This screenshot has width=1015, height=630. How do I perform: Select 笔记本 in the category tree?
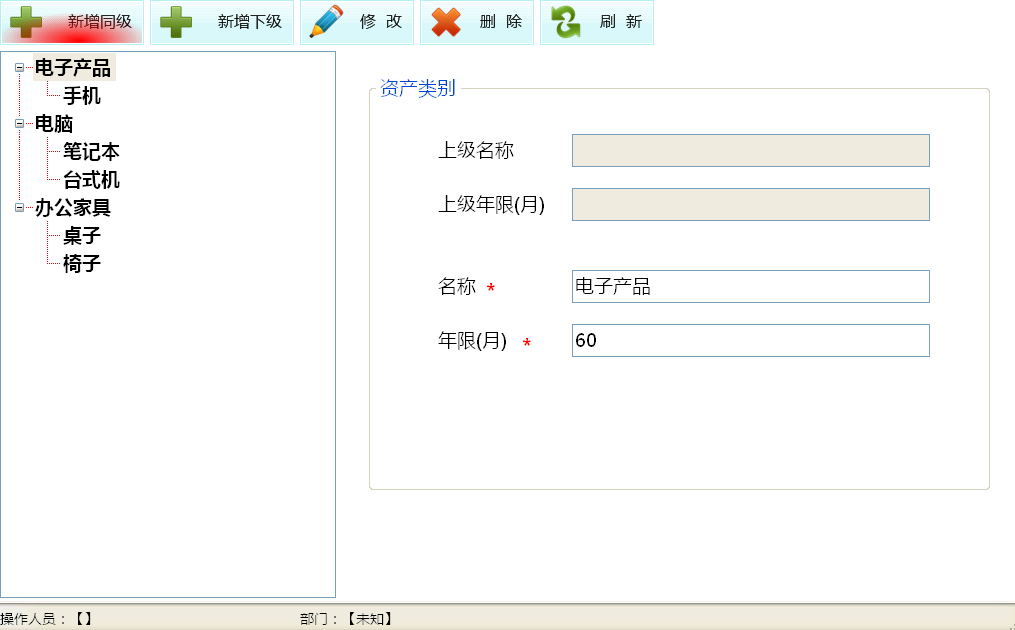(x=91, y=152)
